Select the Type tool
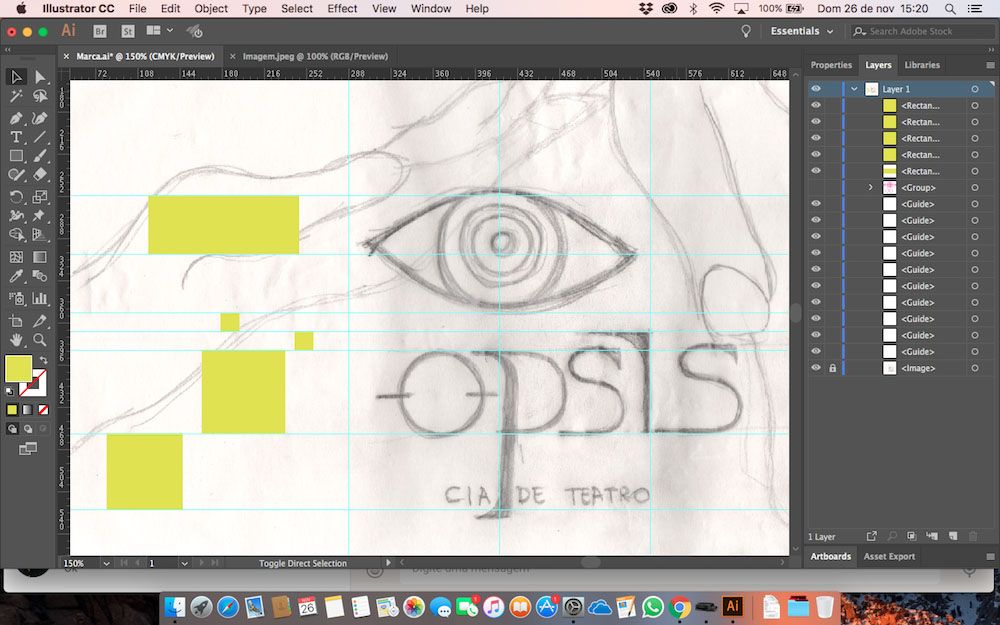1000x625 pixels. (16, 137)
